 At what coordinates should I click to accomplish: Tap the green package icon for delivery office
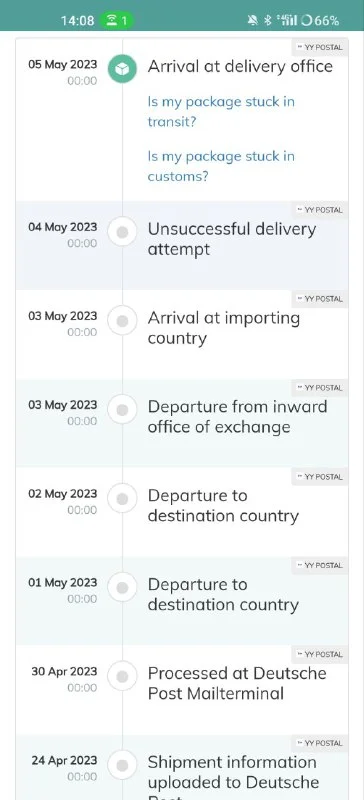[x=122, y=69]
